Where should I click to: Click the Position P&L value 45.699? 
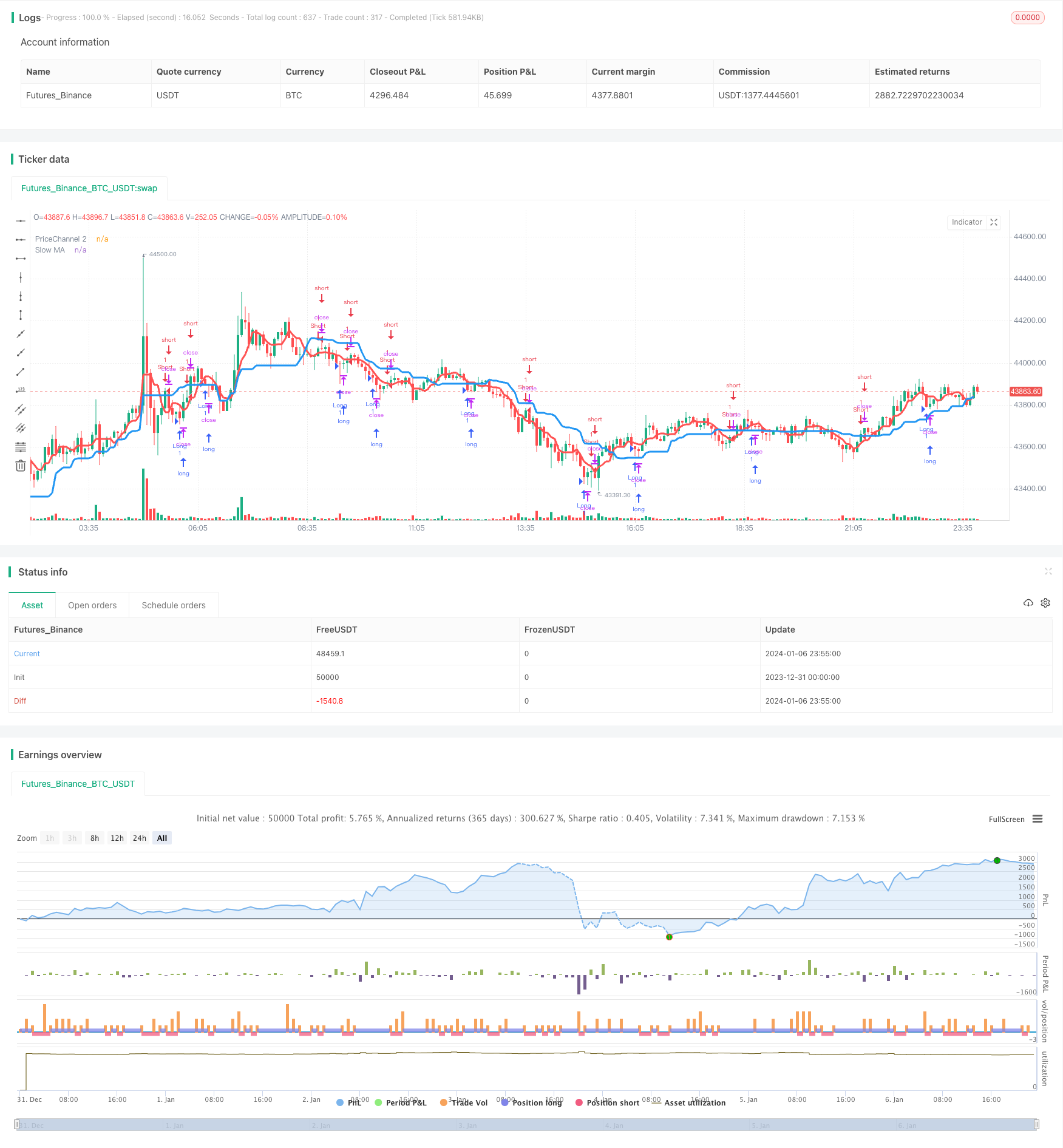pyautogui.click(x=498, y=95)
